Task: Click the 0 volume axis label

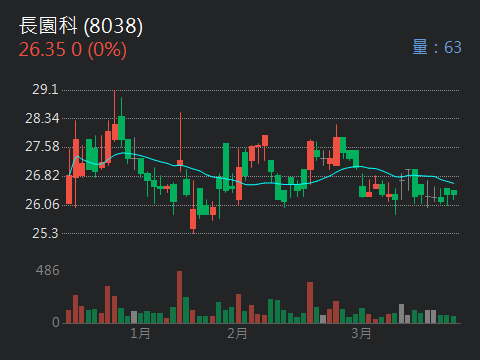Action: click(56, 322)
